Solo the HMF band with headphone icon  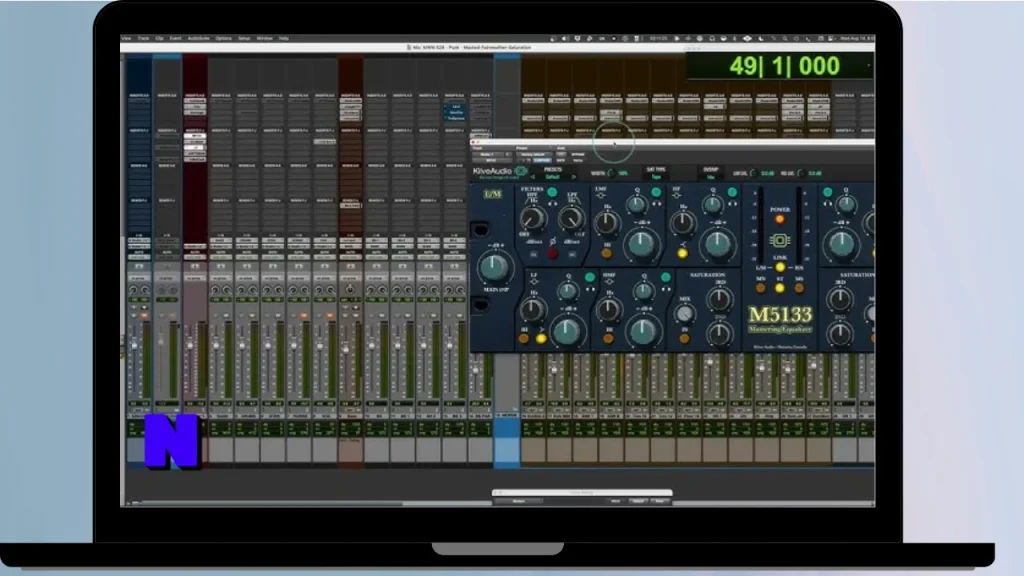[665, 289]
